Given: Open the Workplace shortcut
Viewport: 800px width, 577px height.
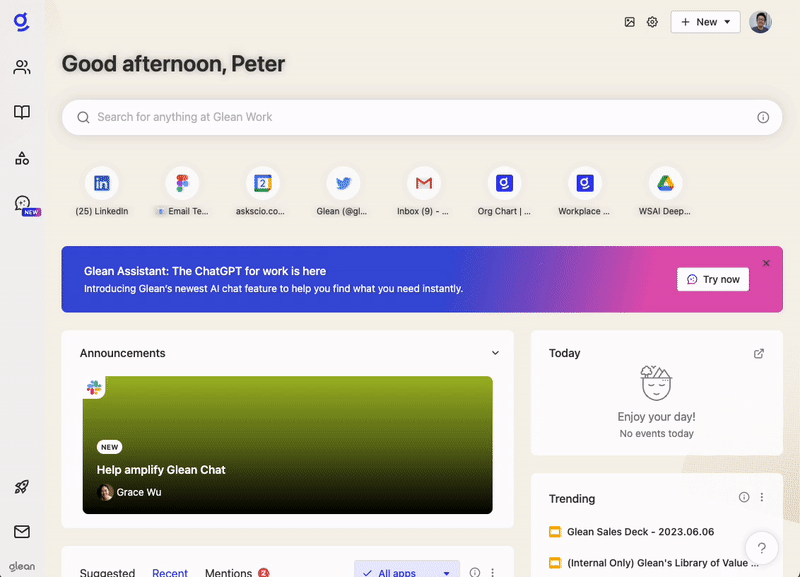Looking at the screenshot, I should click(585, 191).
